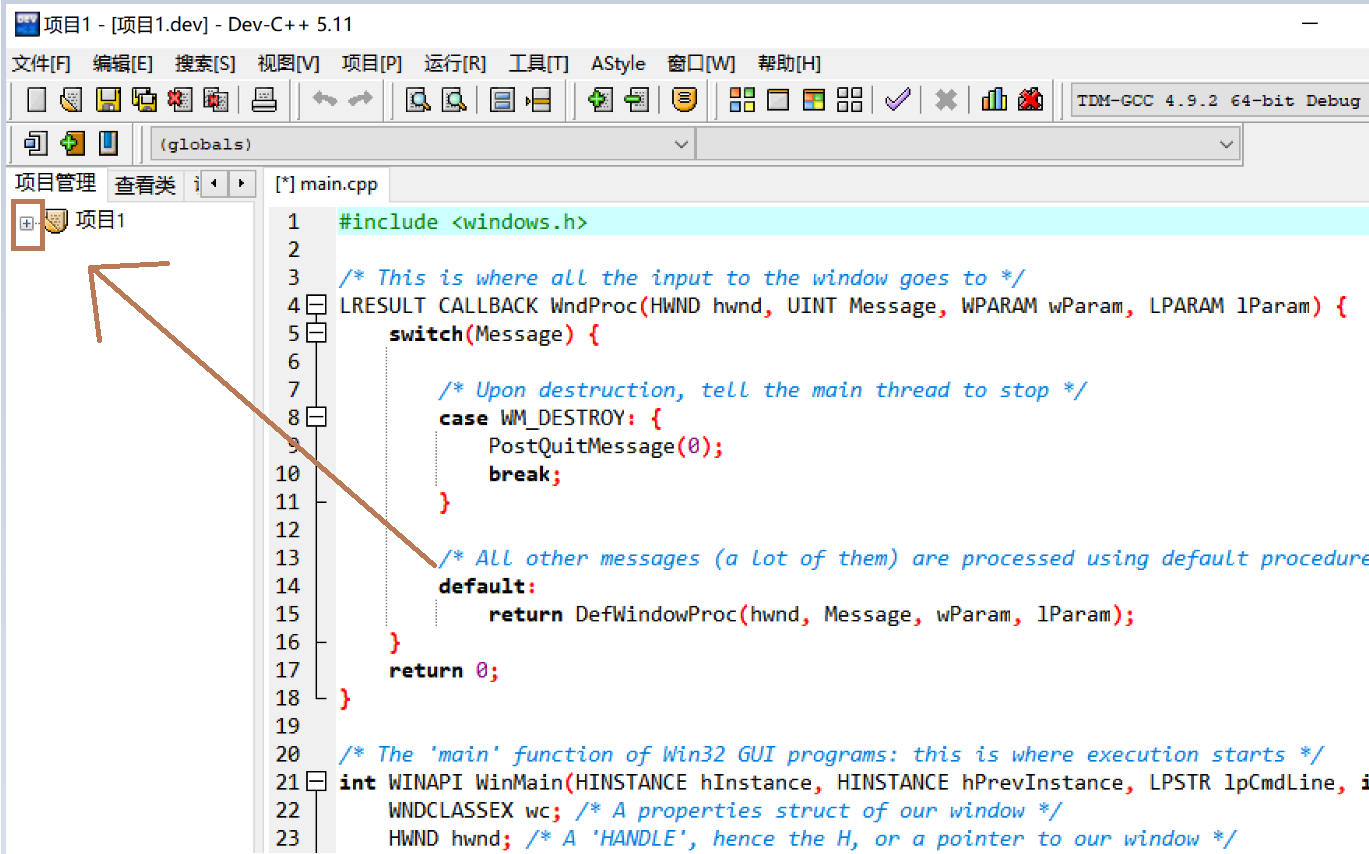1369x854 pixels.
Task: Click PostQuitMessage(0); on line 9
Action: click(606, 446)
